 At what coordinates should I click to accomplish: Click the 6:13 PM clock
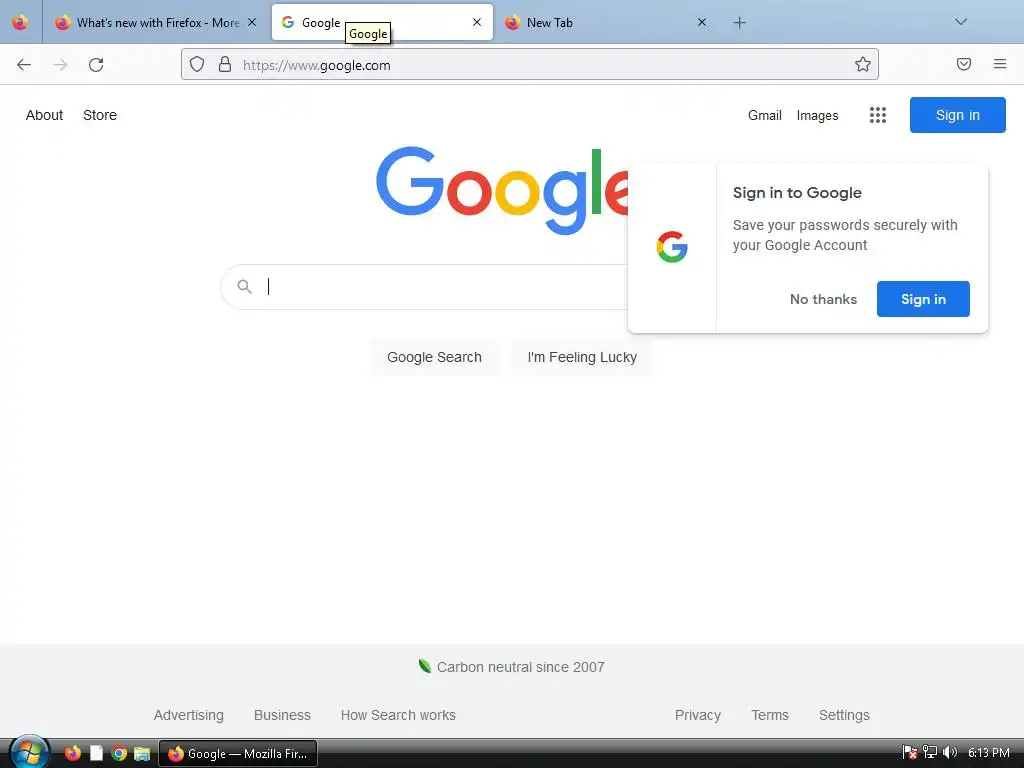[989, 753]
